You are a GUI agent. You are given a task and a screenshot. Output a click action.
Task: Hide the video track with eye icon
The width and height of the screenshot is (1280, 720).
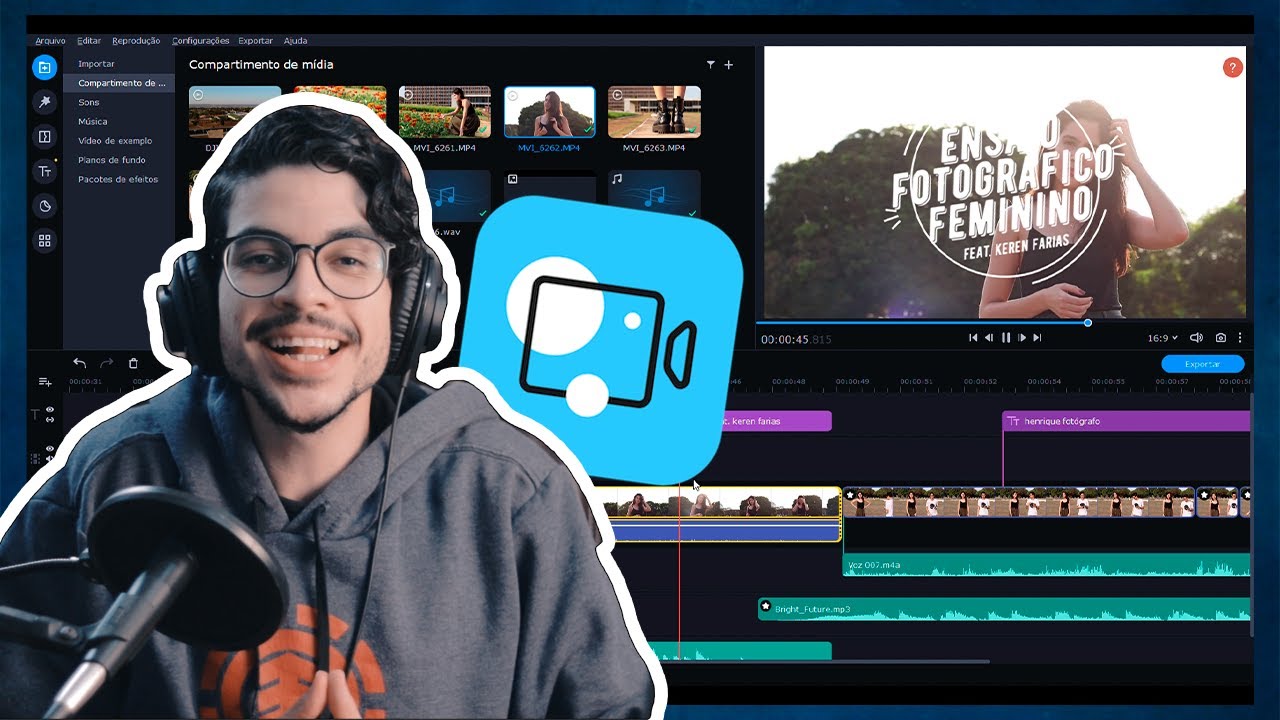tap(50, 449)
